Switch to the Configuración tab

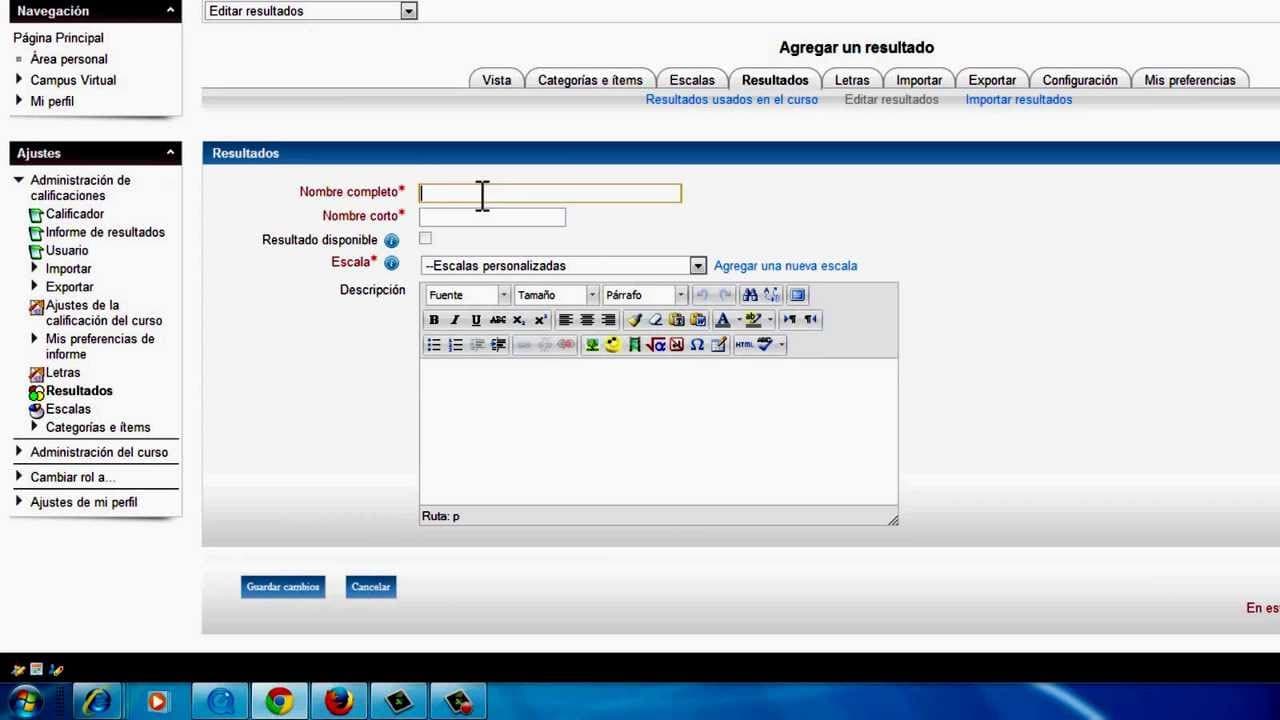click(x=1080, y=80)
